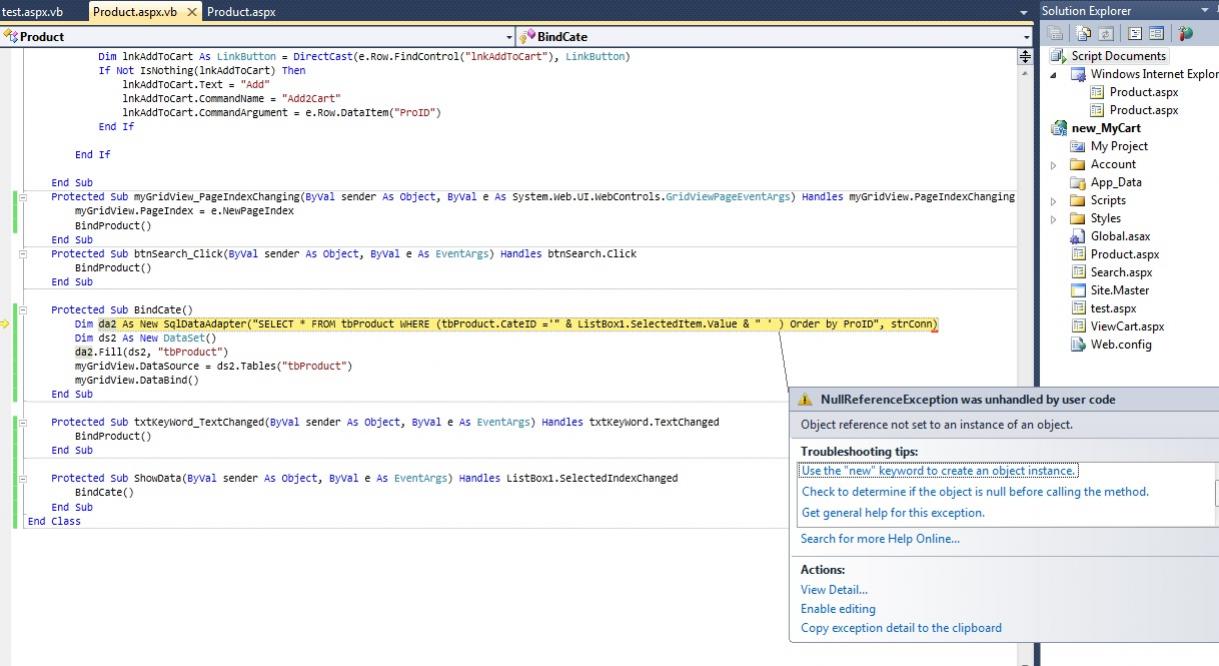This screenshot has width=1219, height=666.
Task: Switch to the Product.aspx tab
Action: click(241, 12)
